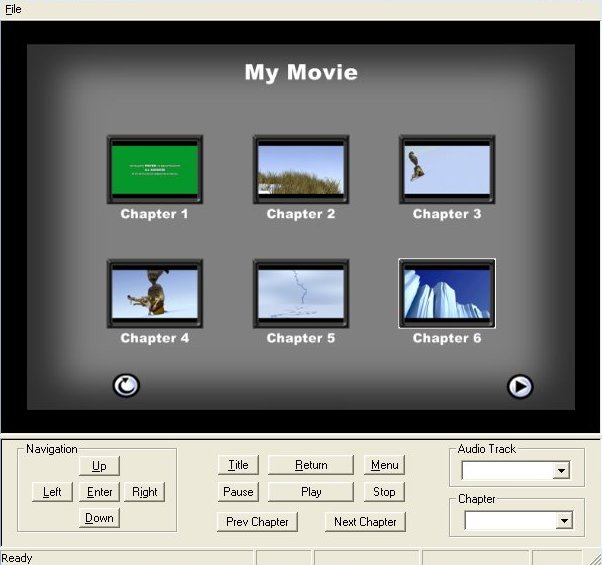
Task: Click the circular return arrow icon in menu
Action: [x=125, y=385]
